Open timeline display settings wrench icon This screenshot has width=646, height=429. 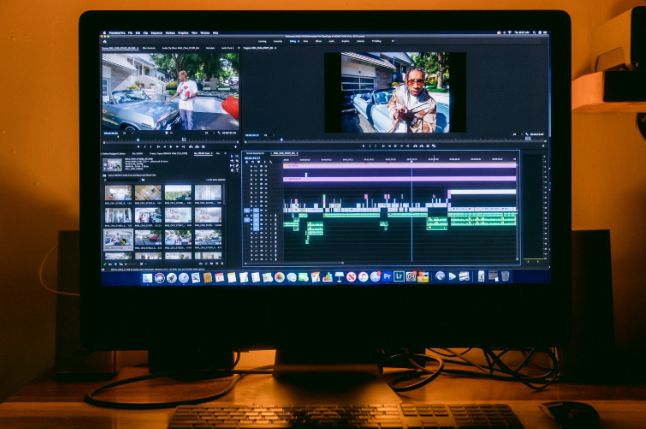click(x=271, y=162)
